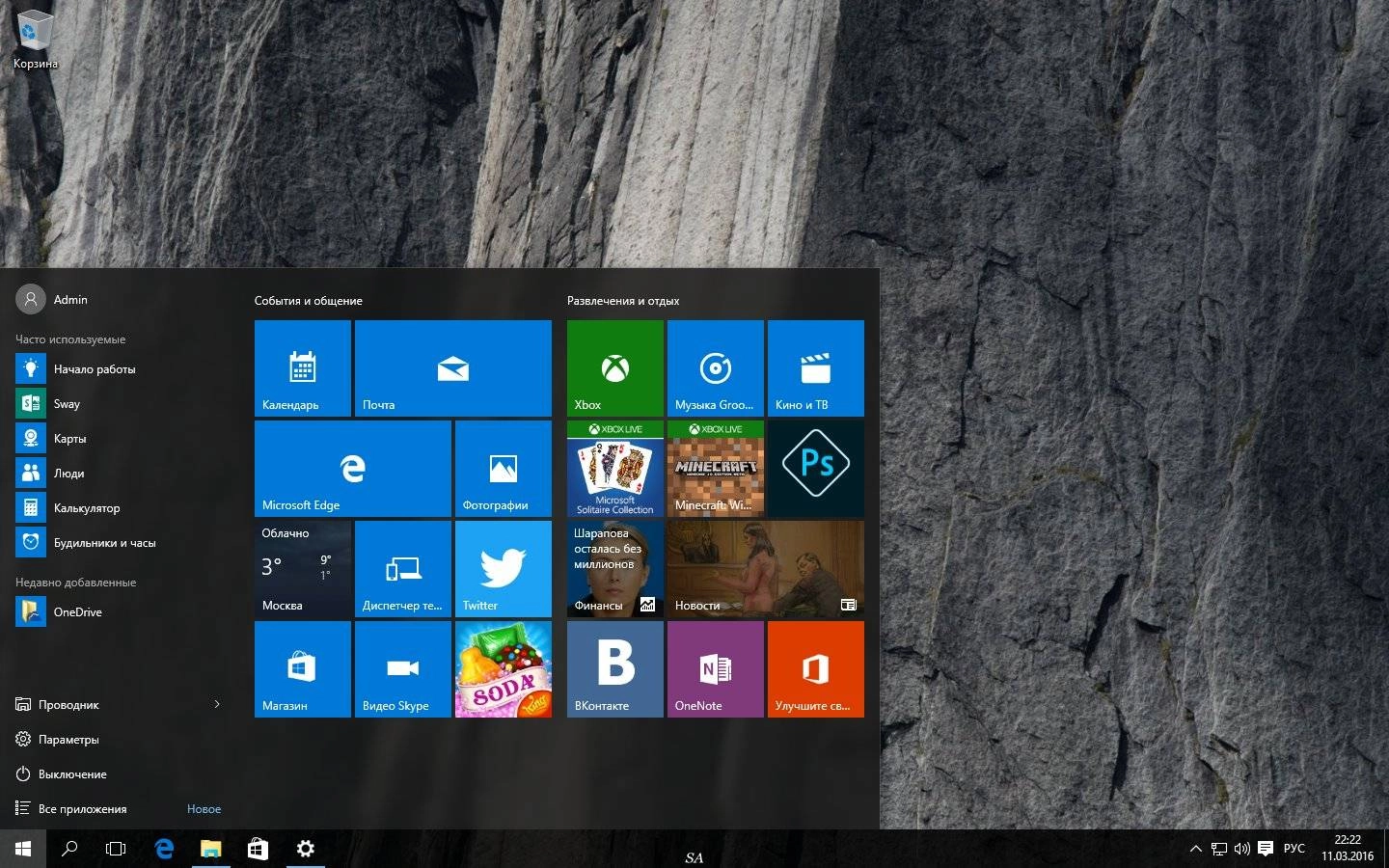The image size is (1389, 868).
Task: Launch the Microsoft Solitaire Collection tile
Action: pos(615,469)
